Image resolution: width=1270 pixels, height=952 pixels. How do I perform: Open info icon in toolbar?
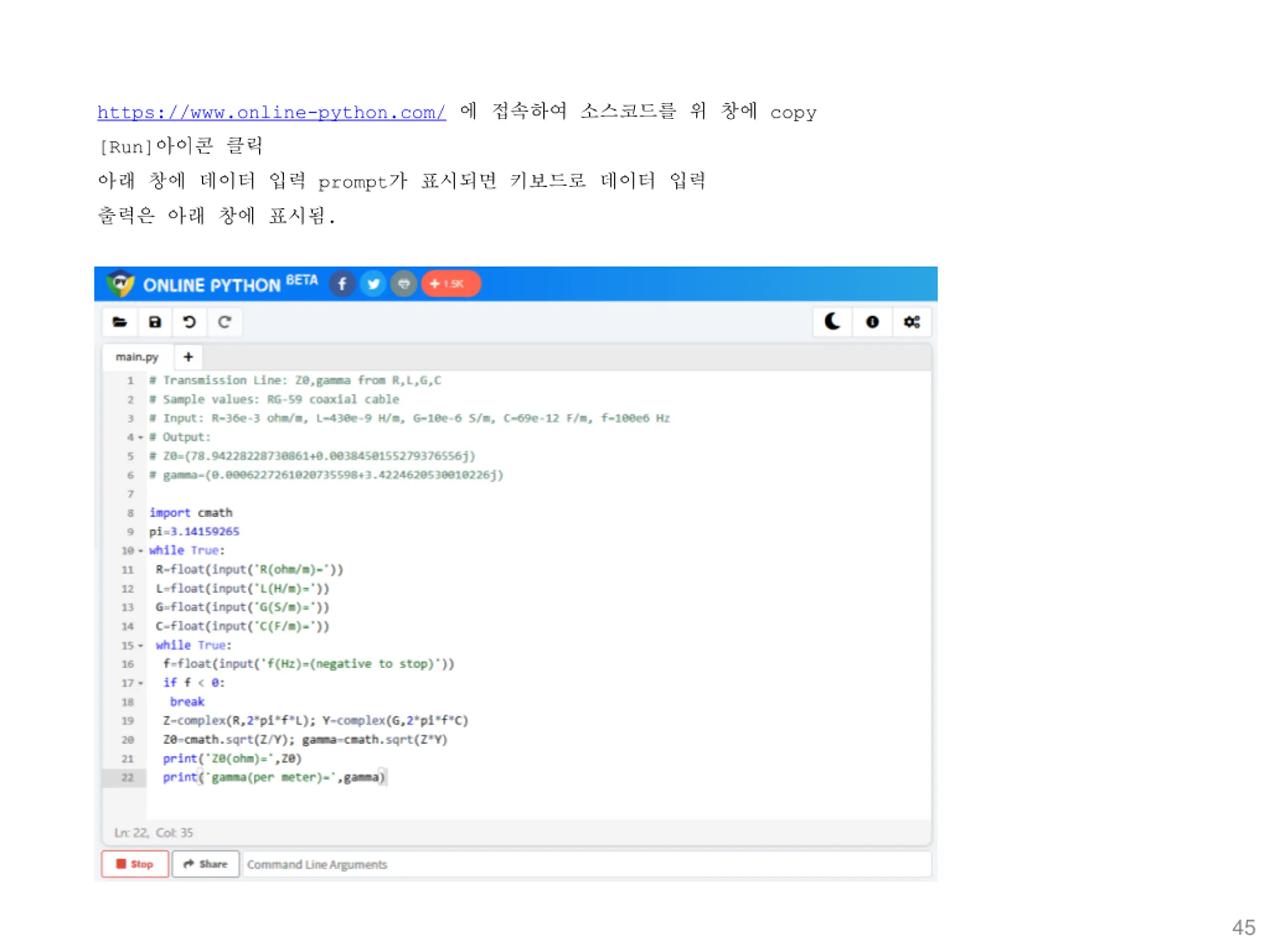[x=872, y=322]
